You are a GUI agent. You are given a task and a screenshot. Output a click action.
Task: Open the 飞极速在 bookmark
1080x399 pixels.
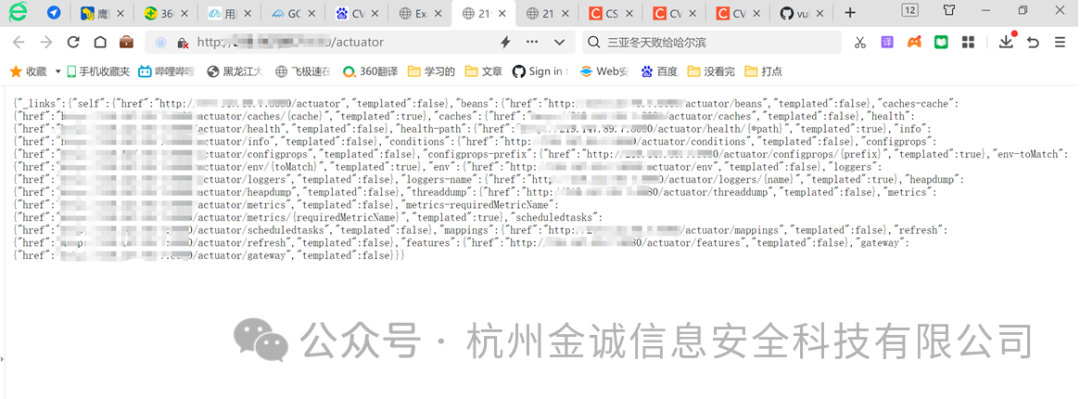point(302,71)
